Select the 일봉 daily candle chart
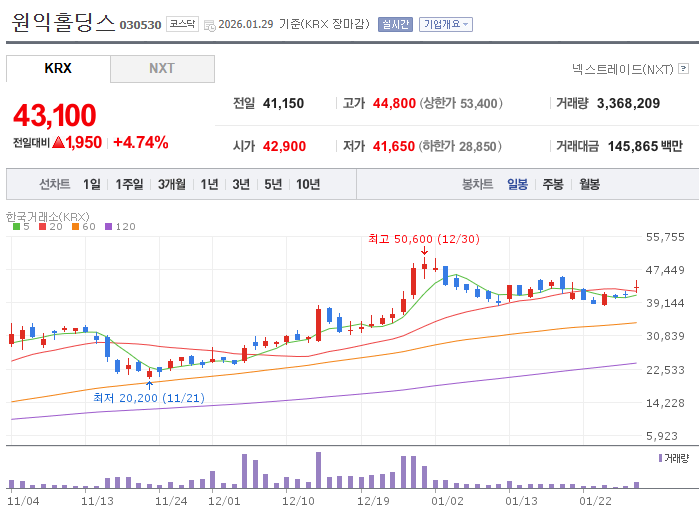Image resolution: width=699 pixels, height=510 pixels. click(x=517, y=184)
